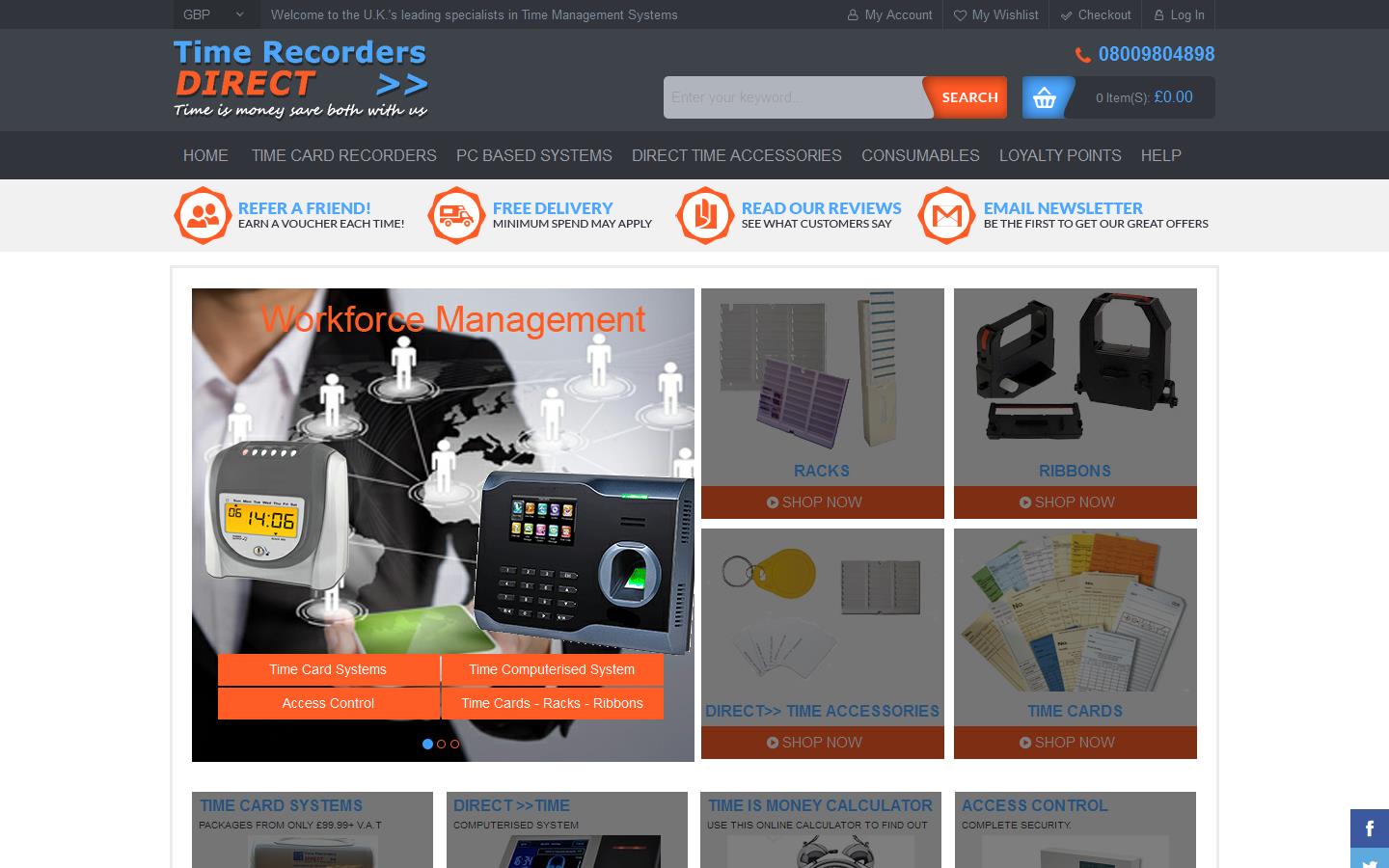Click the shopping basket icon
The height and width of the screenshot is (868, 1389).
coord(1045,97)
